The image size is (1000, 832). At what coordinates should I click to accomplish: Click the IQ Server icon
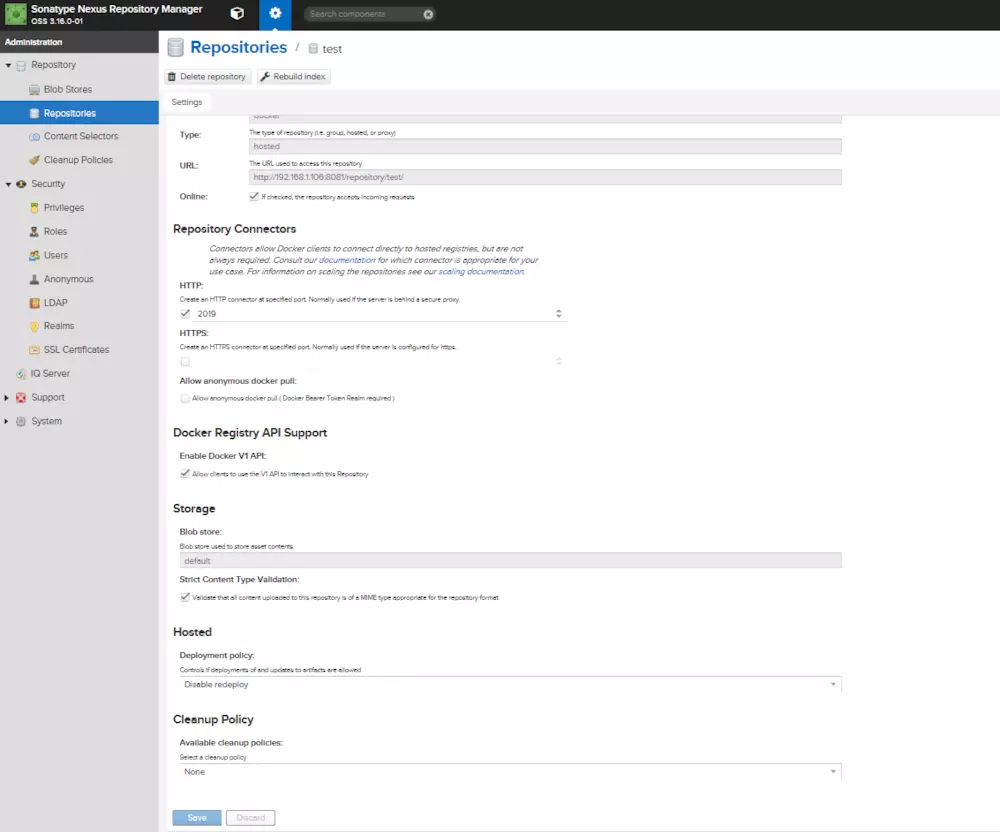pyautogui.click(x=21, y=374)
